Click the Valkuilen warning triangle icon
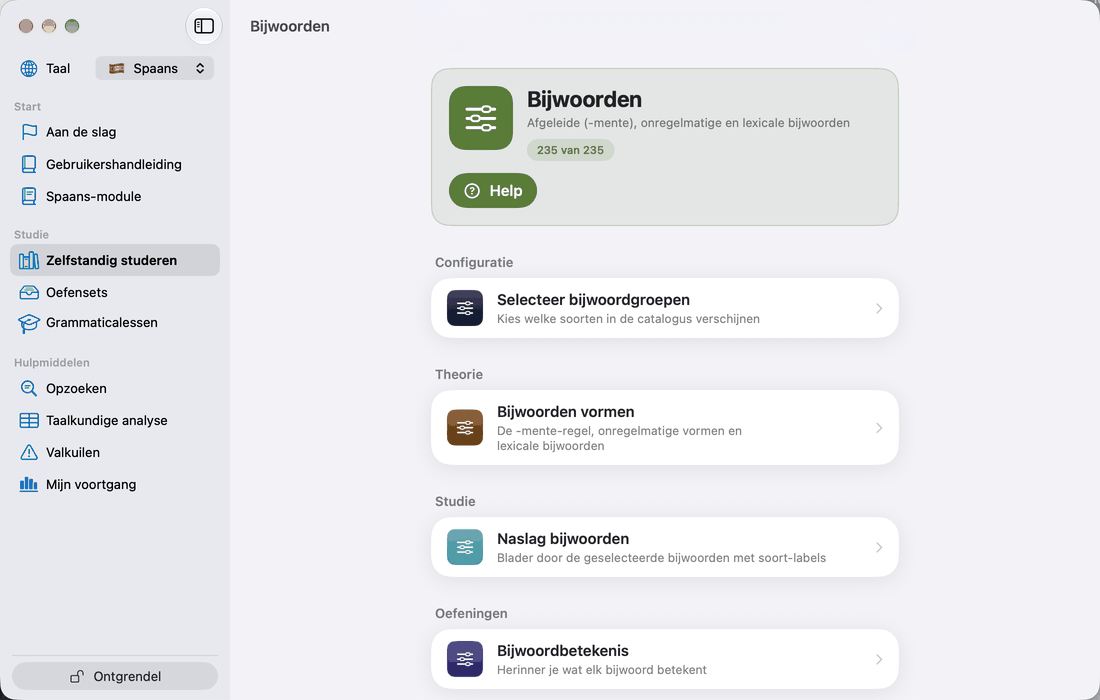 29,452
